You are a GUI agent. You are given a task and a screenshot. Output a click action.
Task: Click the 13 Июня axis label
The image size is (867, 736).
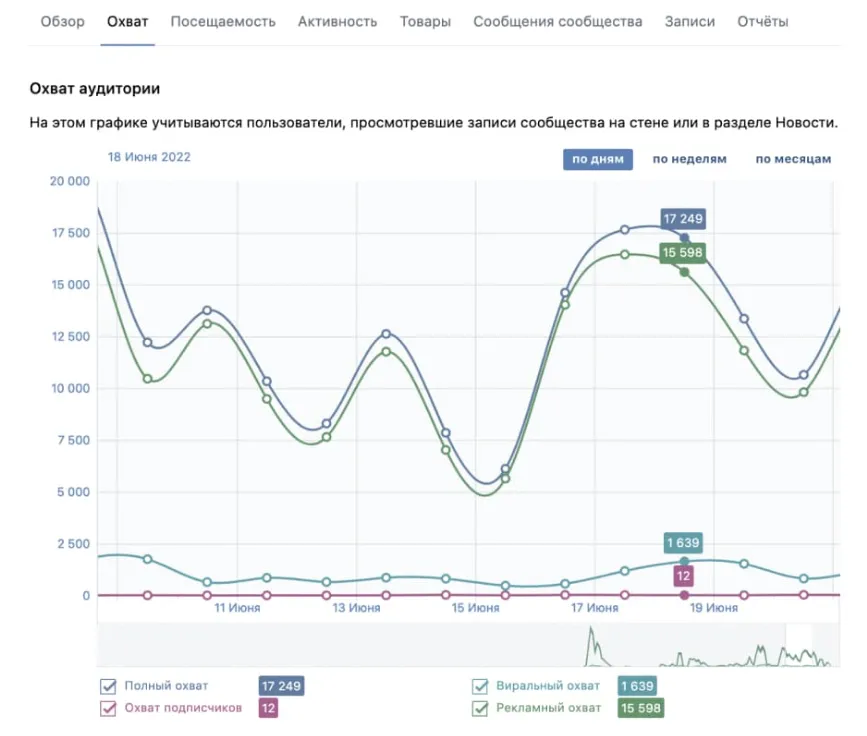pos(357,608)
